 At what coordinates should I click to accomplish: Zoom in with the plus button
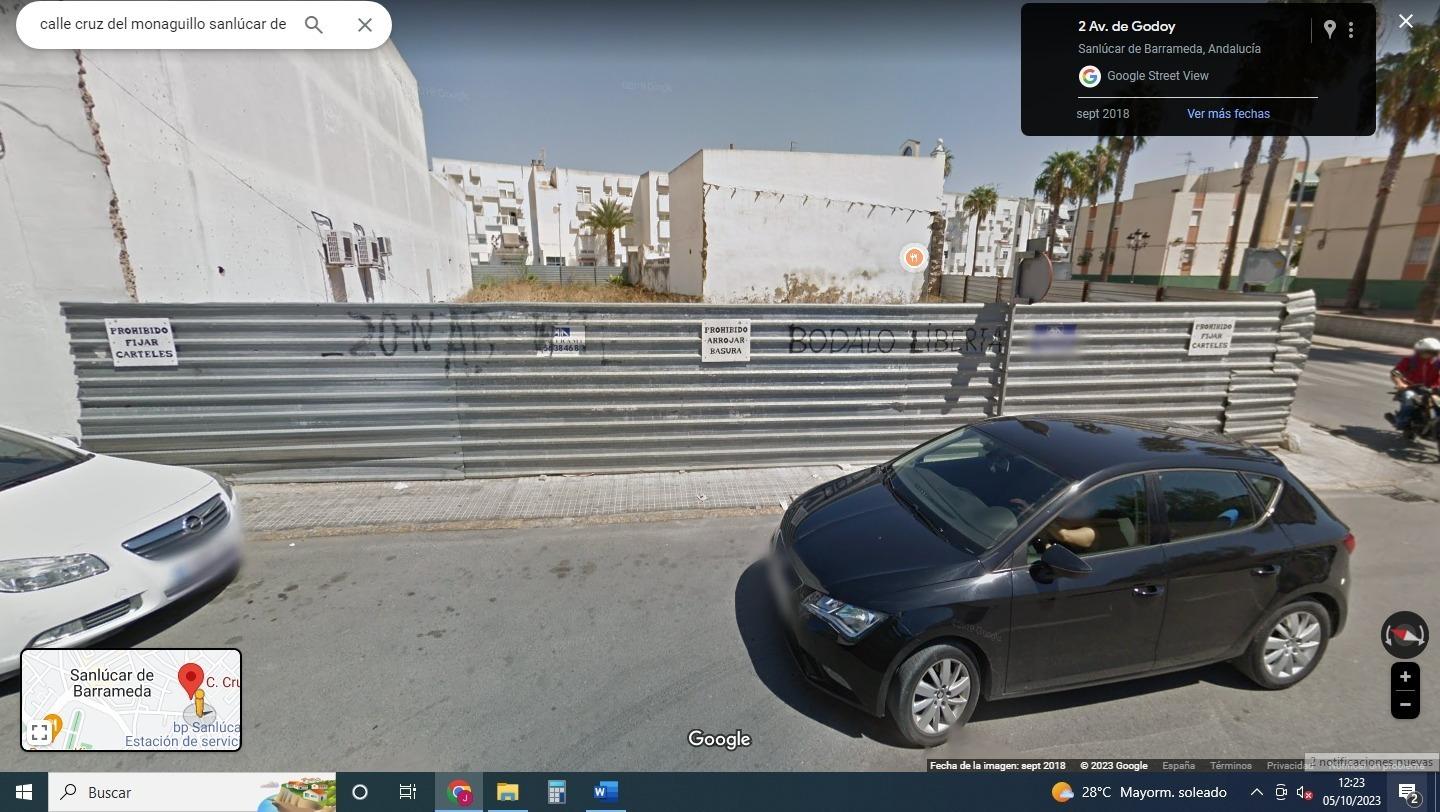(x=1405, y=677)
